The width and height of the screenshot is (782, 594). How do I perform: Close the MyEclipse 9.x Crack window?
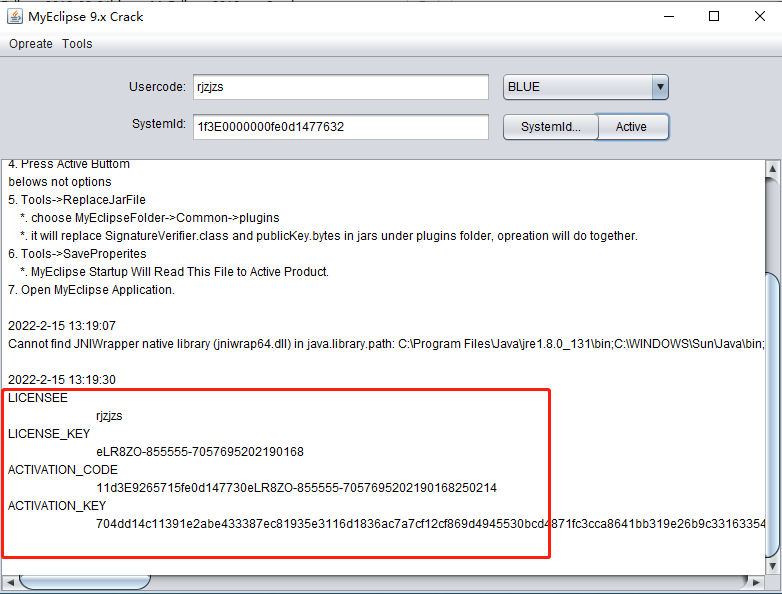coord(760,16)
